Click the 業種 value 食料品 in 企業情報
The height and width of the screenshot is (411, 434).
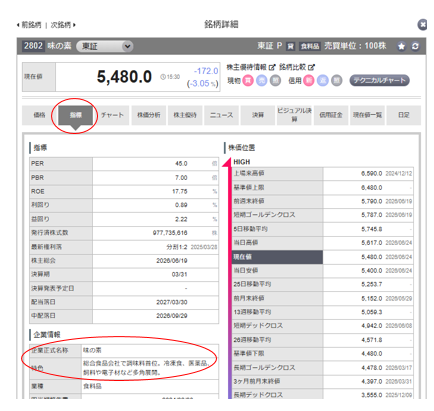(92, 386)
